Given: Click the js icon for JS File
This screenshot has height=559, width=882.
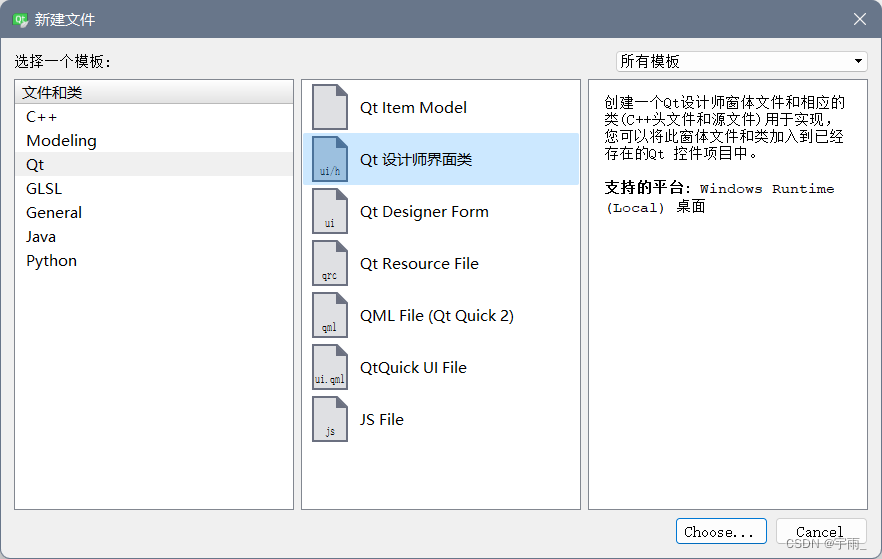Looking at the screenshot, I should (x=330, y=420).
